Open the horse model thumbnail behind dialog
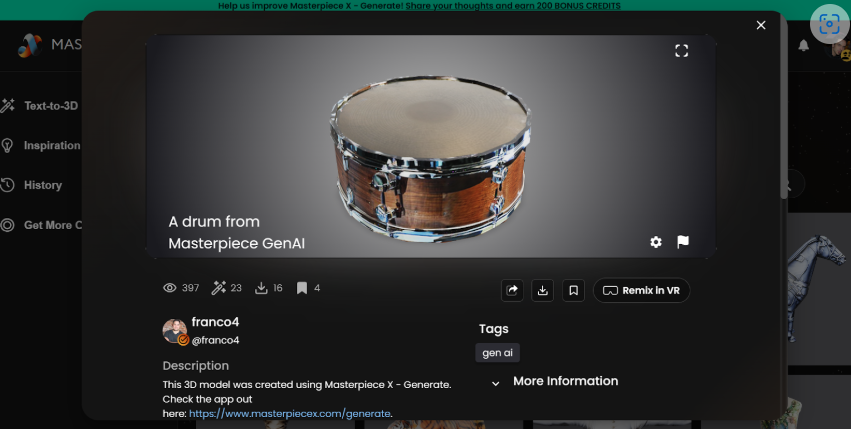This screenshot has height=429, width=851. 818,288
